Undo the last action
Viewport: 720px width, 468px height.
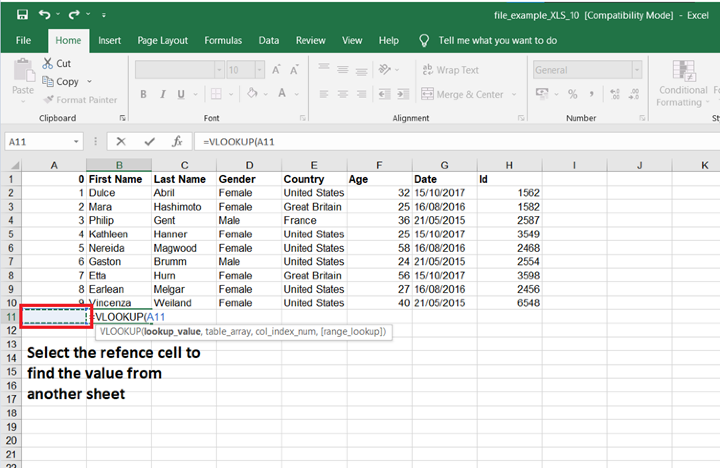click(46, 15)
